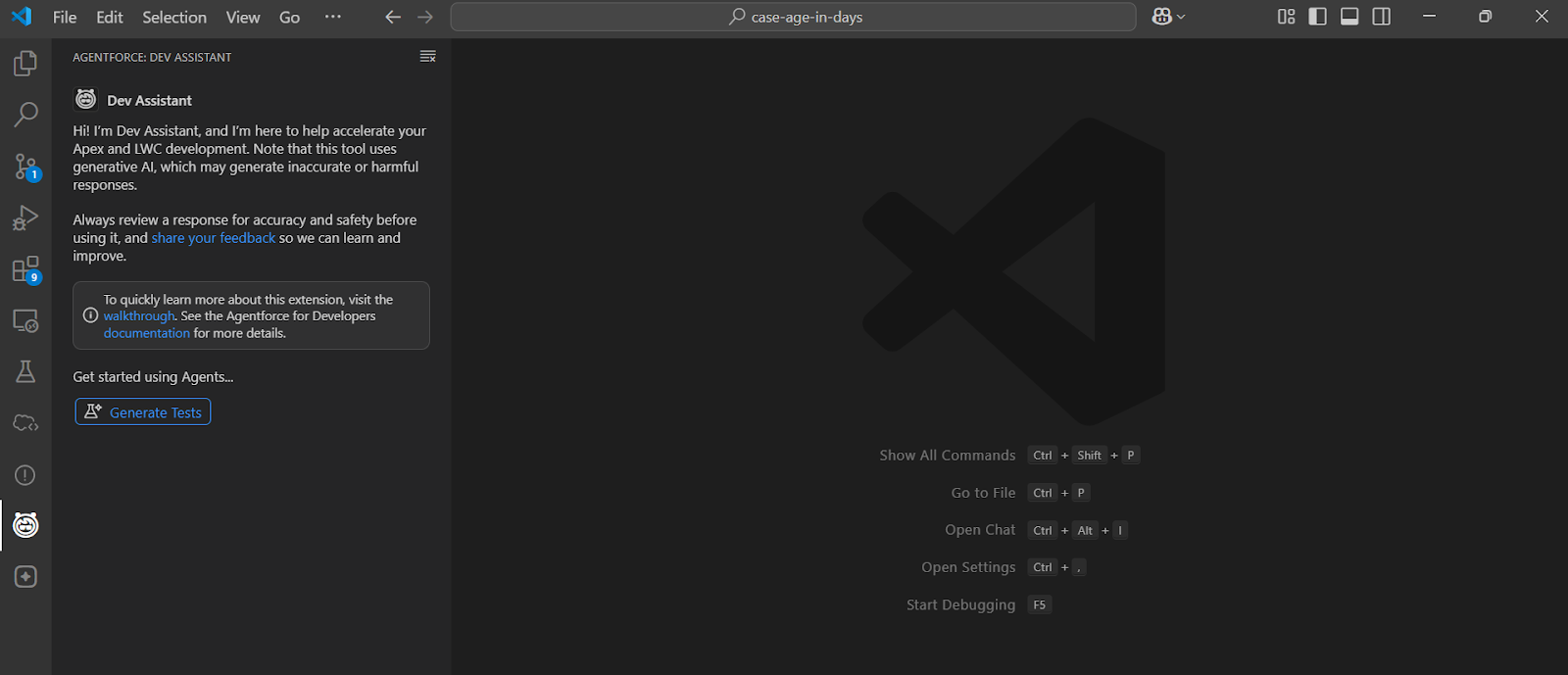Open the Selection menu

pyautogui.click(x=174, y=17)
